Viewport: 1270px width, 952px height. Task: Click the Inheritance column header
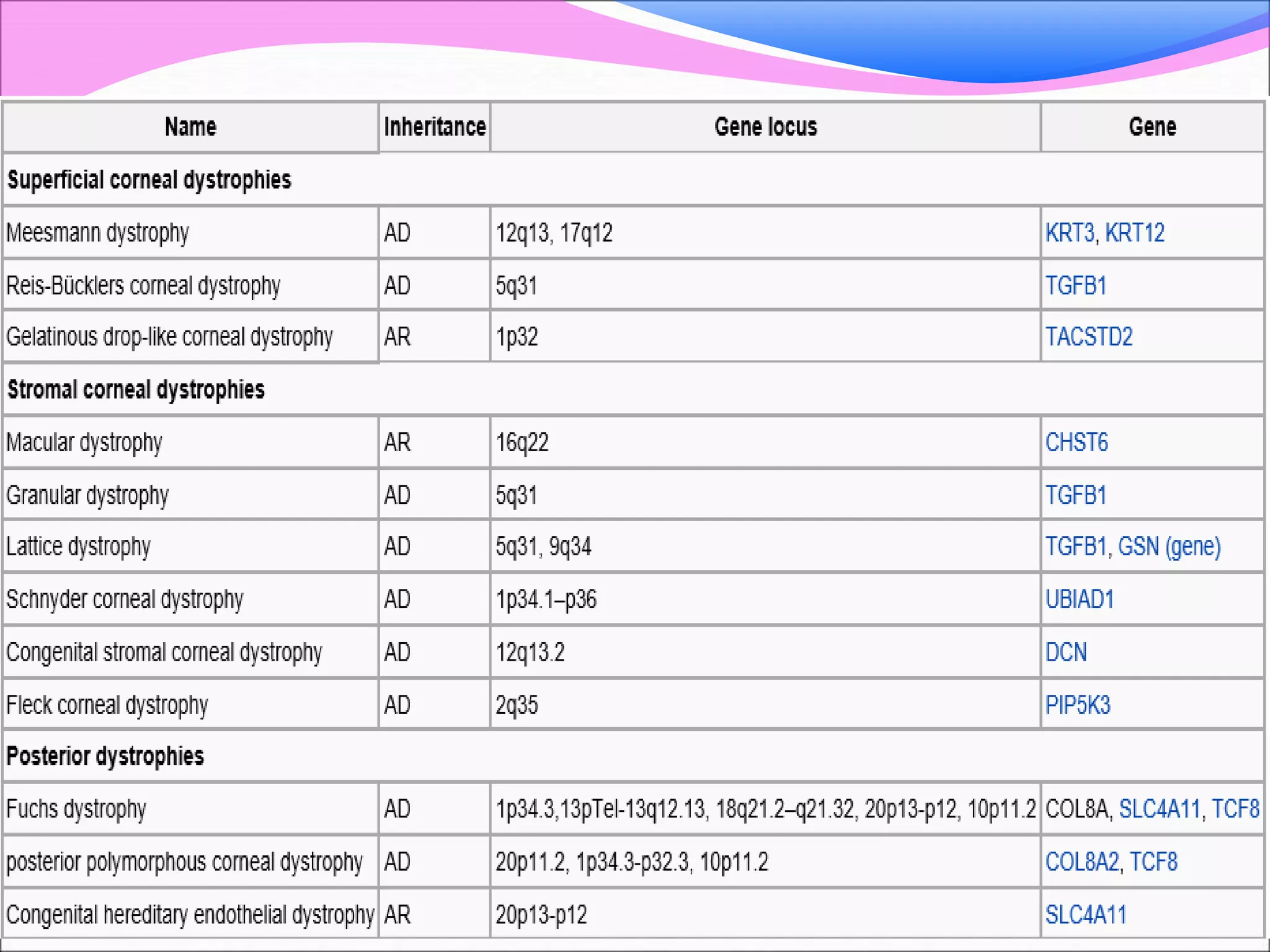(435, 127)
